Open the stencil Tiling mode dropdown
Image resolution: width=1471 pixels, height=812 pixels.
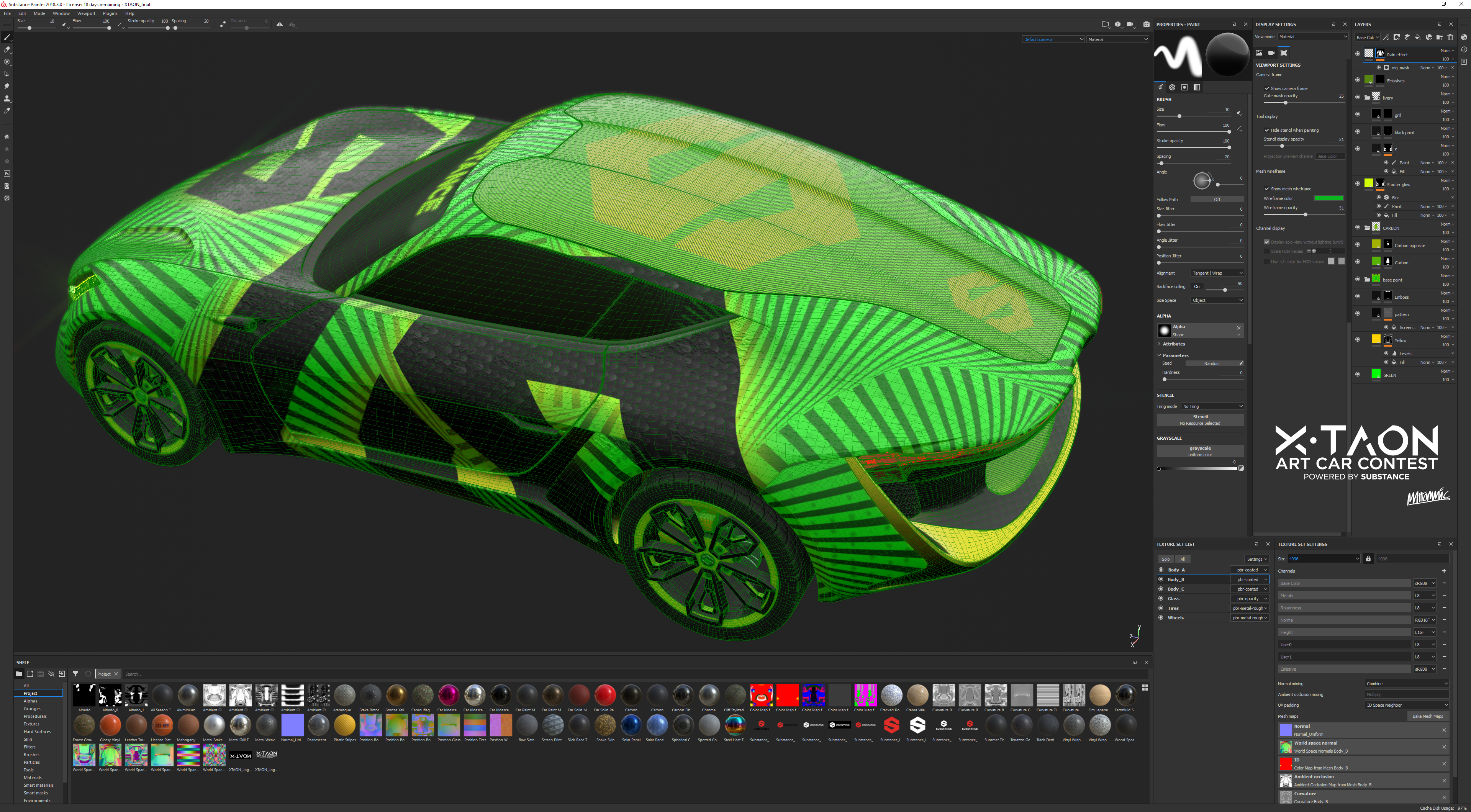tap(1213, 406)
